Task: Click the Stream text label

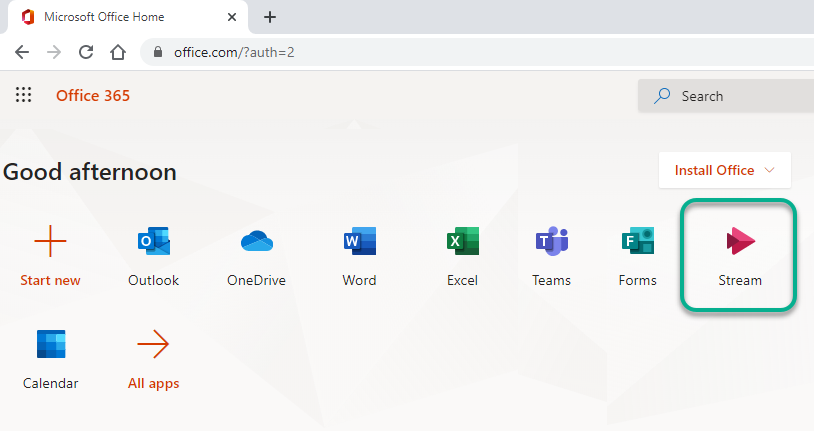Action: click(x=740, y=280)
